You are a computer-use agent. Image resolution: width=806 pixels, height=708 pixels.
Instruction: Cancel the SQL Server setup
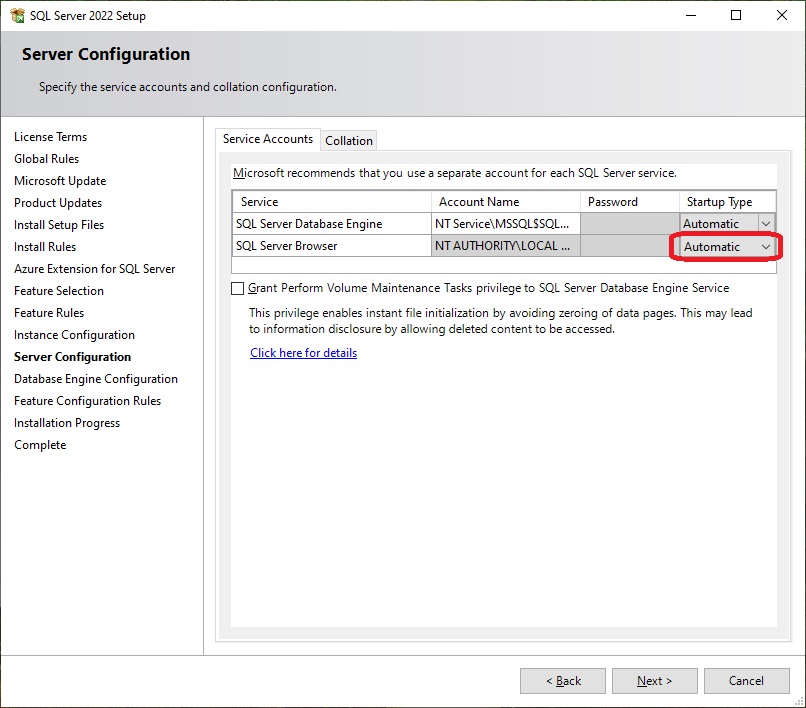click(746, 681)
